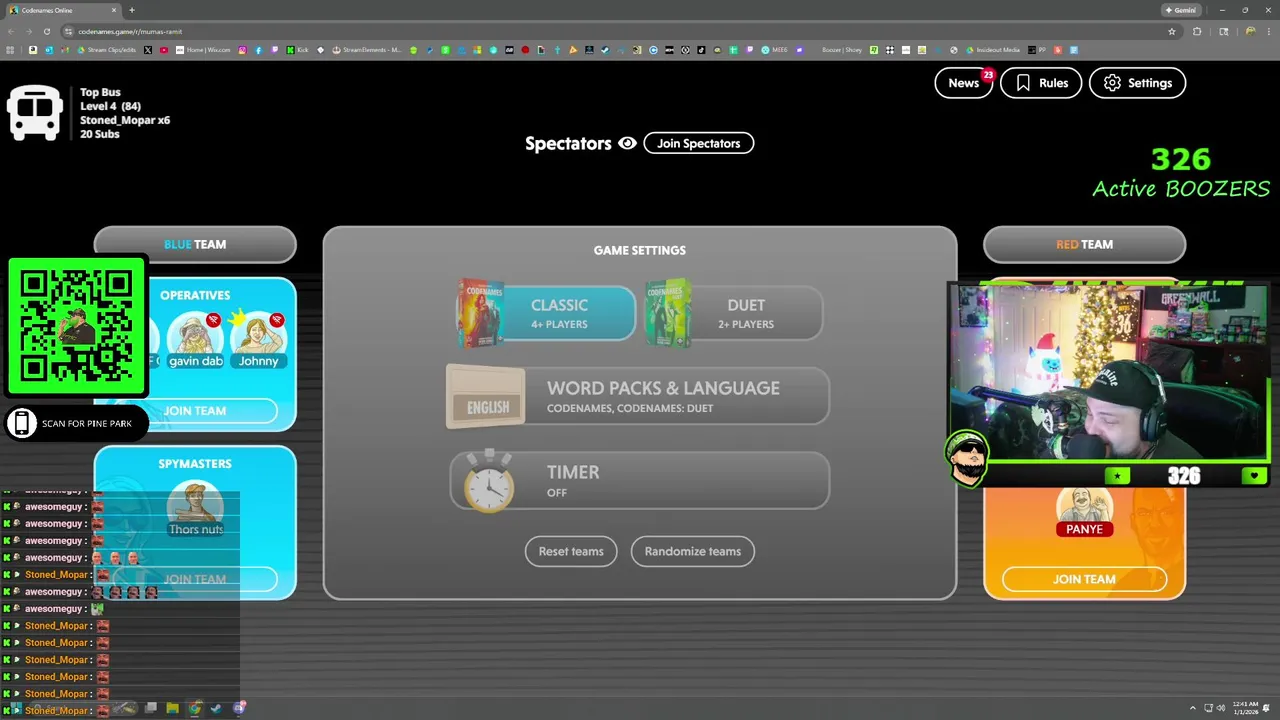Select the Red Team header
The width and height of the screenshot is (1280, 720).
1084,244
